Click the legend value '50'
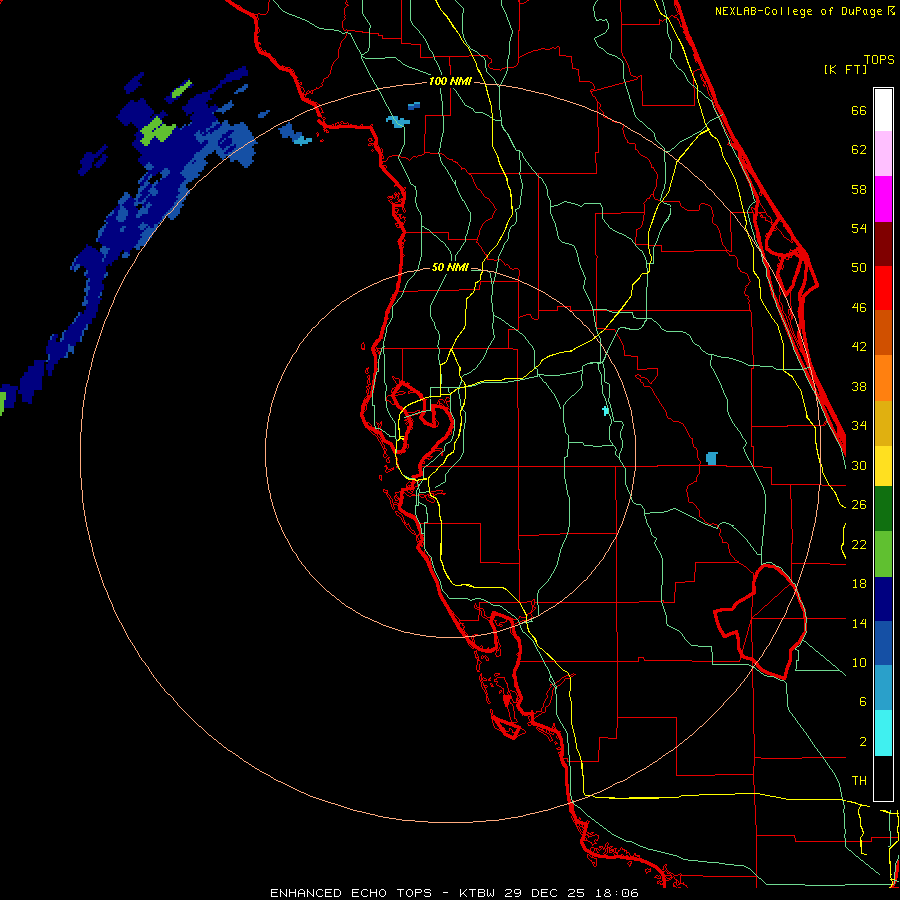900x900 pixels. pos(859,267)
